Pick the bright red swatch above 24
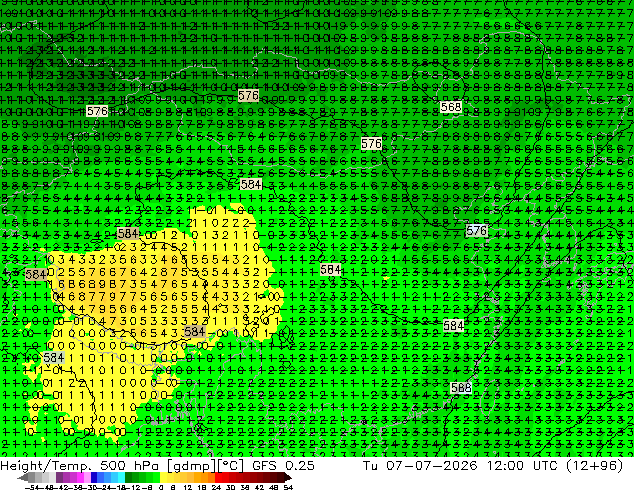Screen dimensions: 634x490 pyautogui.click(x=219, y=477)
